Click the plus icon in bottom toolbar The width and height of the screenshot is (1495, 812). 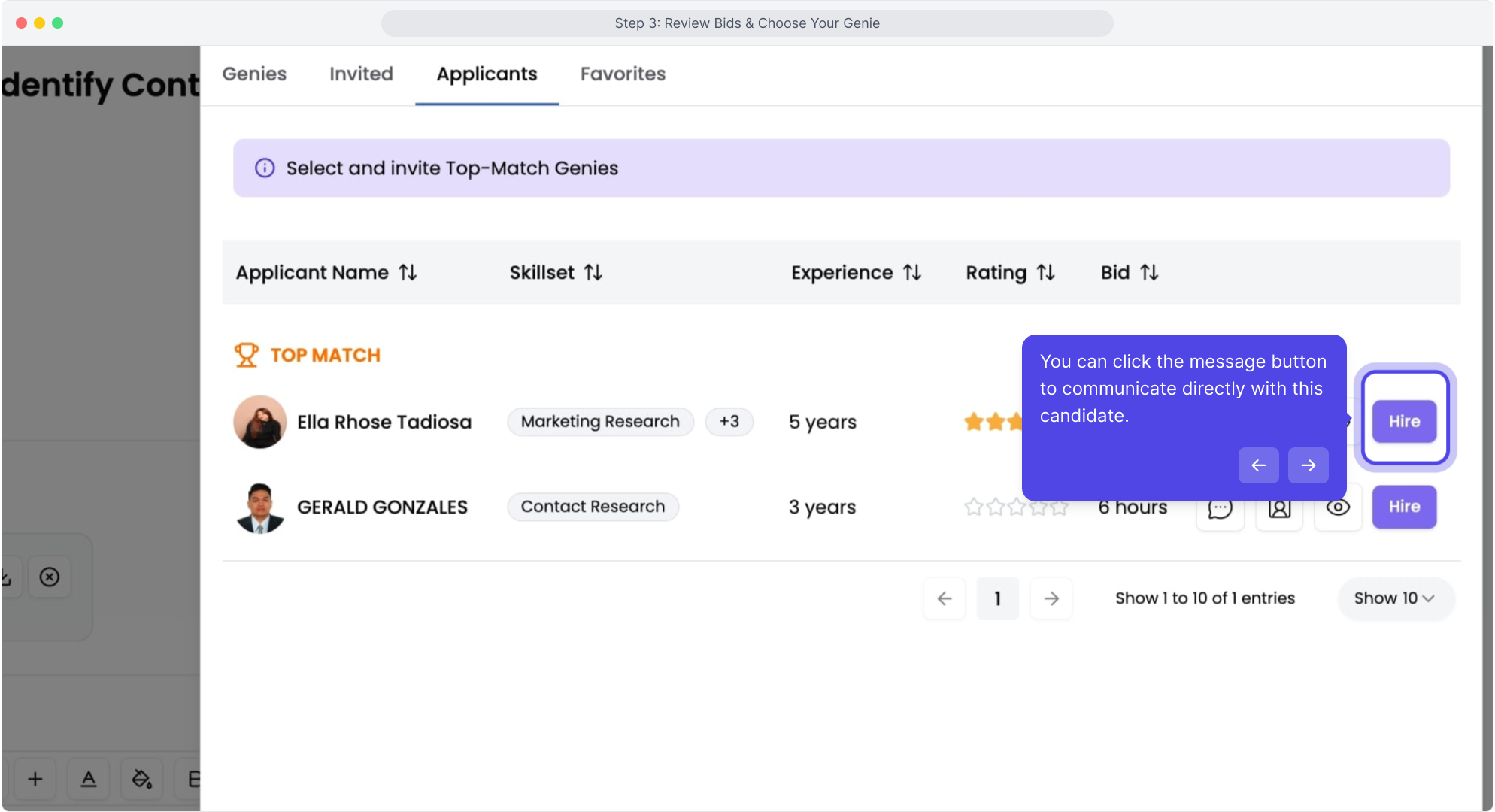click(35, 779)
